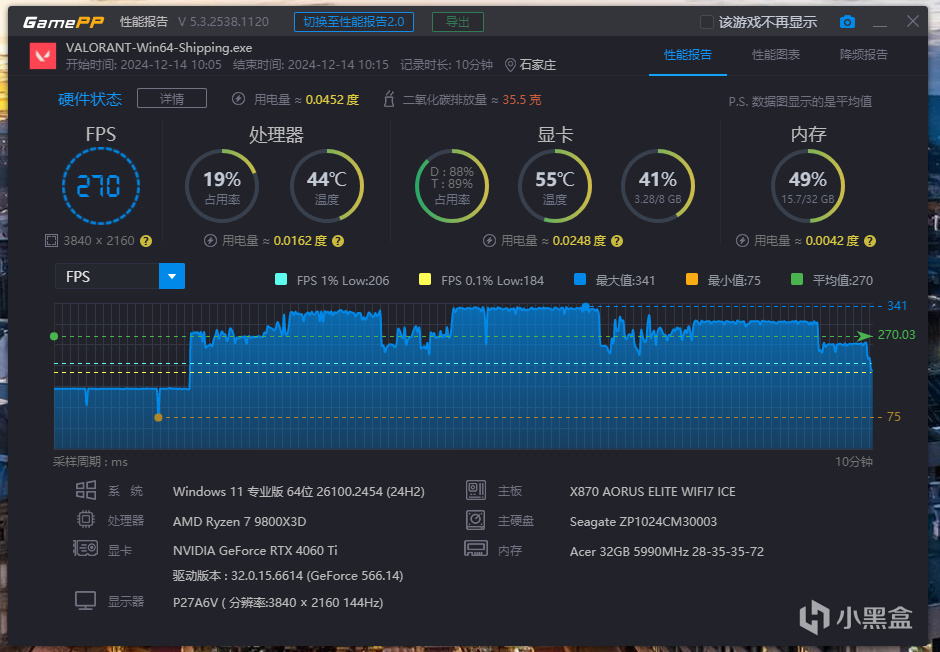Toggle the 平均值 green legend swatch

click(x=797, y=279)
